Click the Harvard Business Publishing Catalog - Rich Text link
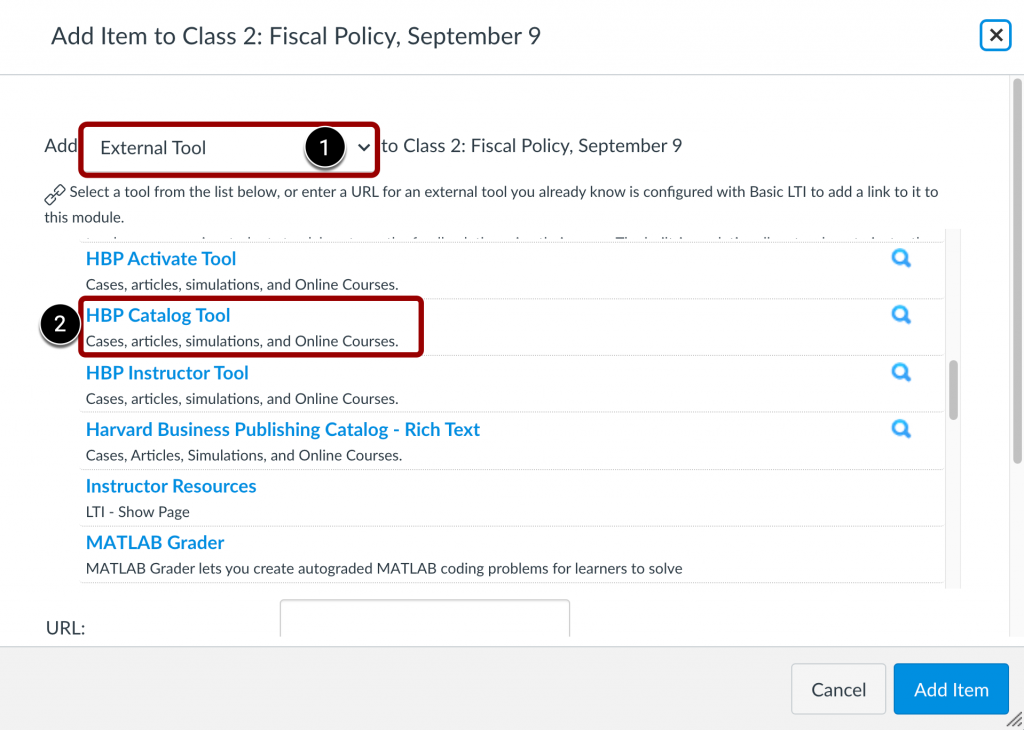The height and width of the screenshot is (730, 1024). pyautogui.click(x=282, y=428)
